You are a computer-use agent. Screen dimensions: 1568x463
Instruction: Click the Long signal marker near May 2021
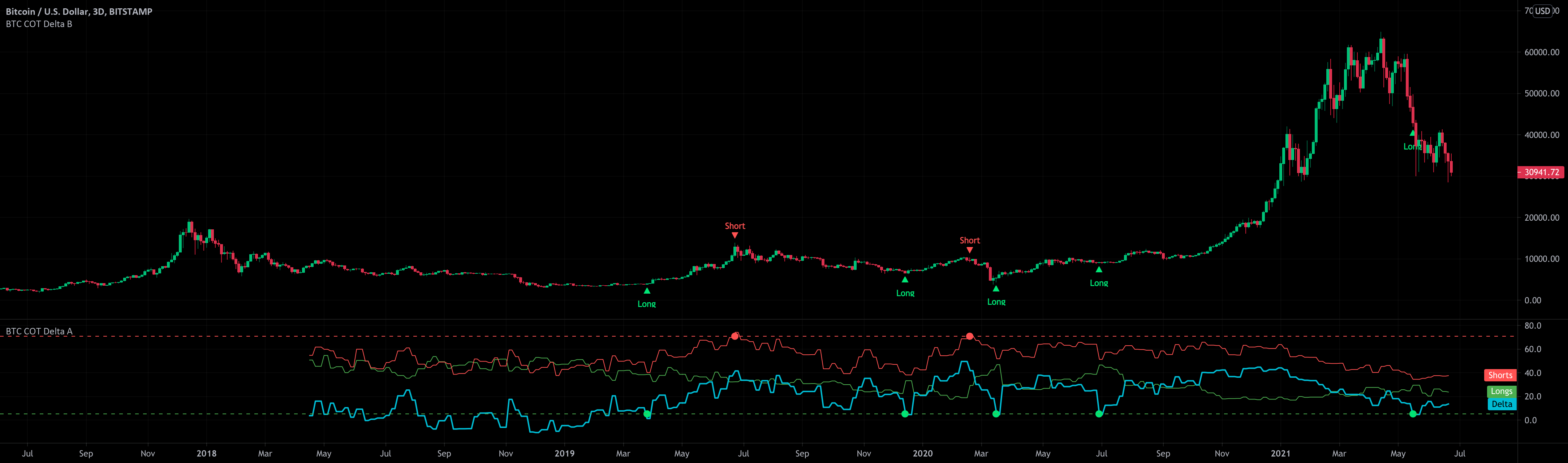point(1412,140)
